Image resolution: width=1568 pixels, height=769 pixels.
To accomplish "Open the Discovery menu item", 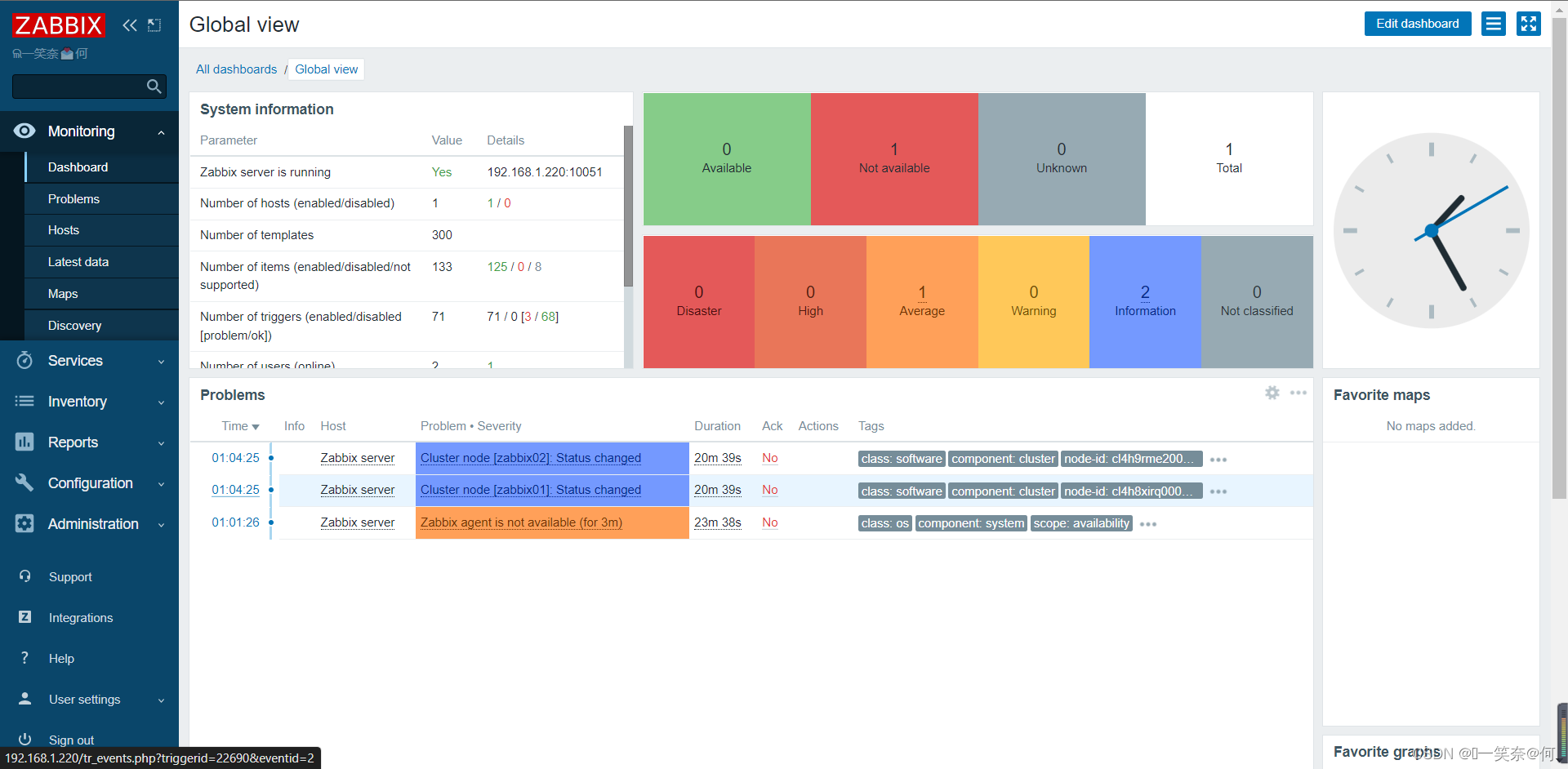I will point(102,326).
